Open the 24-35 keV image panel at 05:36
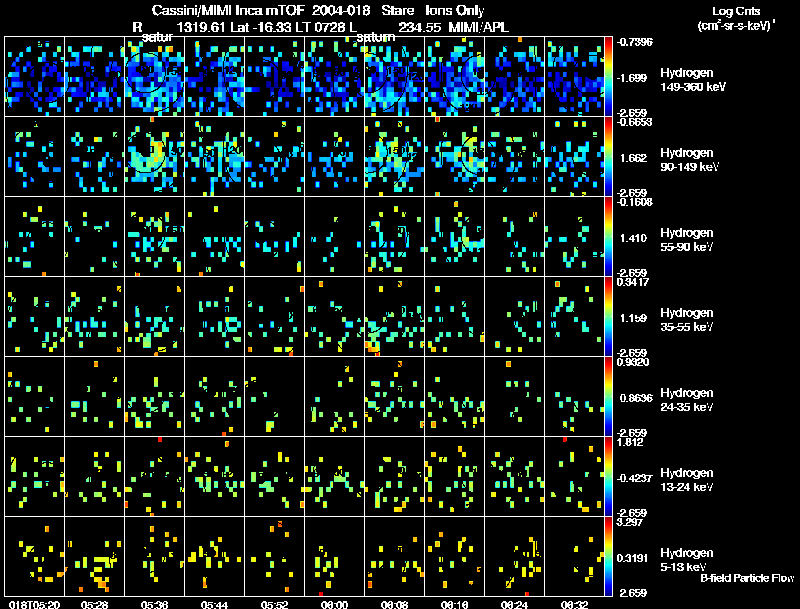This screenshot has width=800, height=609. pos(155,397)
